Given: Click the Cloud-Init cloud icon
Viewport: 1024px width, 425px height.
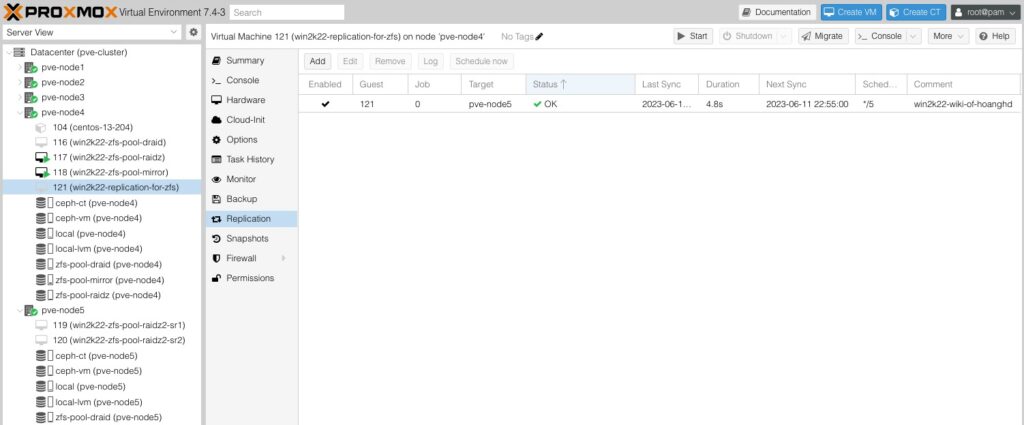Looking at the screenshot, I should pyautogui.click(x=216, y=120).
